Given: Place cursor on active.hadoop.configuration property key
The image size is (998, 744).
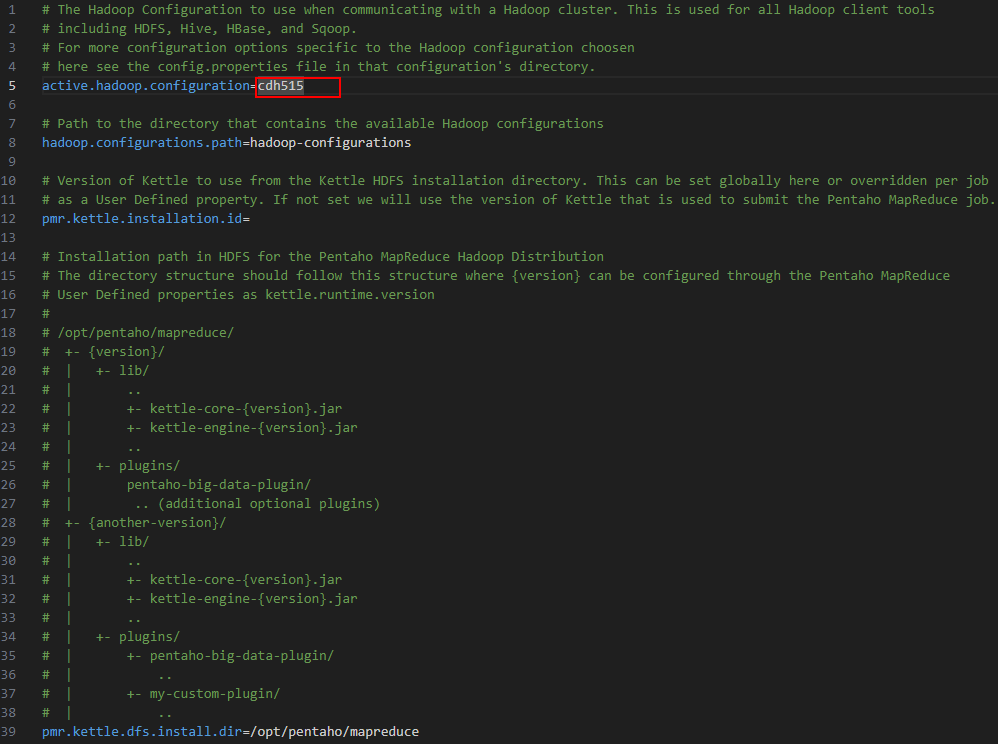Looking at the screenshot, I should 145,86.
